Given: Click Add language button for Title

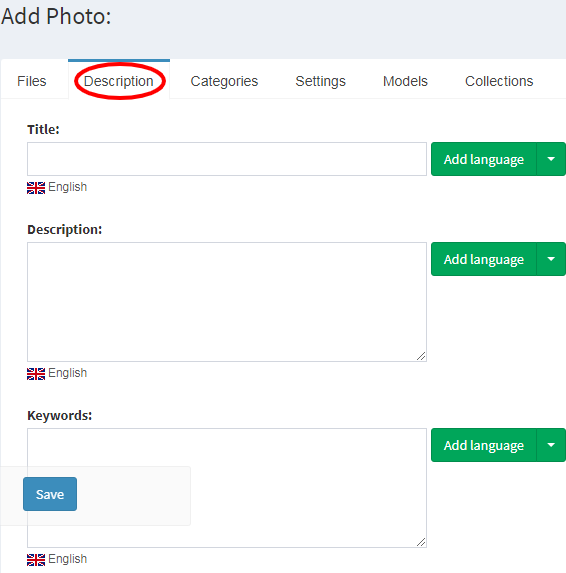Looking at the screenshot, I should point(483,159).
